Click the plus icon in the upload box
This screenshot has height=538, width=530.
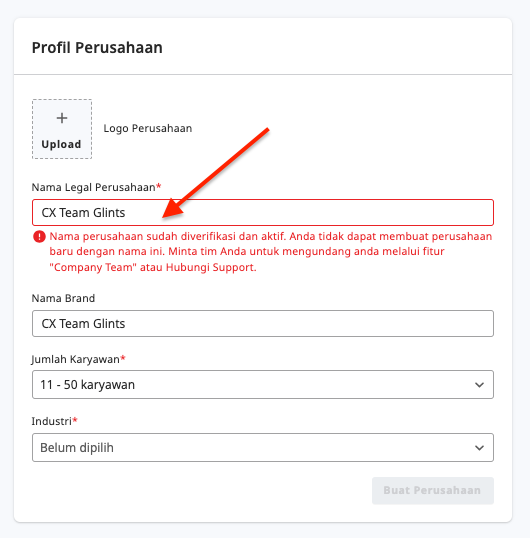[x=62, y=118]
